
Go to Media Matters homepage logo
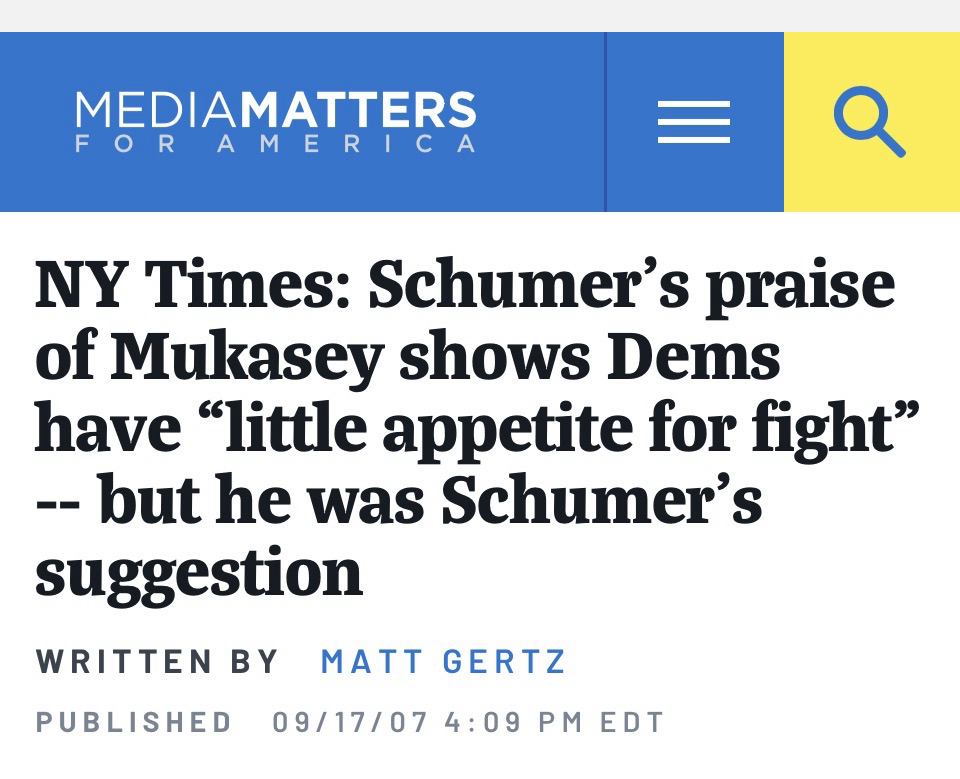[x=275, y=122]
